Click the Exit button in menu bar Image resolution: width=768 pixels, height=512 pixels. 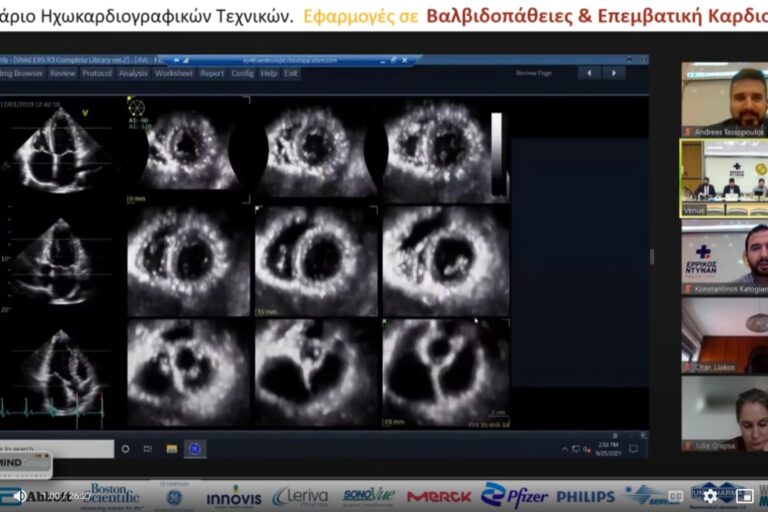[x=291, y=73]
